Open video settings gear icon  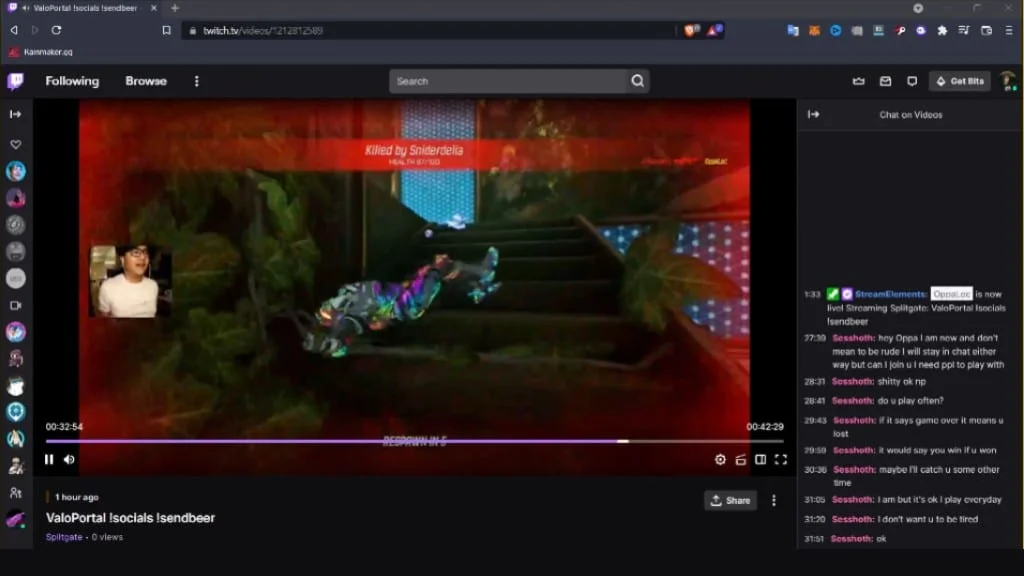click(x=720, y=460)
